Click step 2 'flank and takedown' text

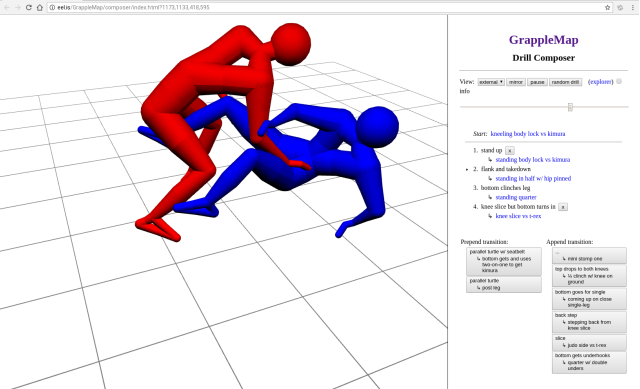[x=506, y=169]
